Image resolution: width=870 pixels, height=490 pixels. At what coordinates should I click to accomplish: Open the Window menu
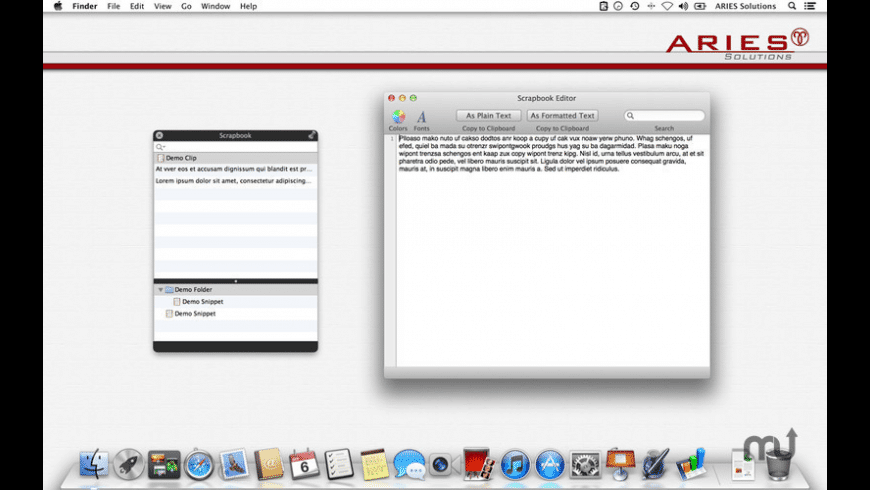(215, 6)
